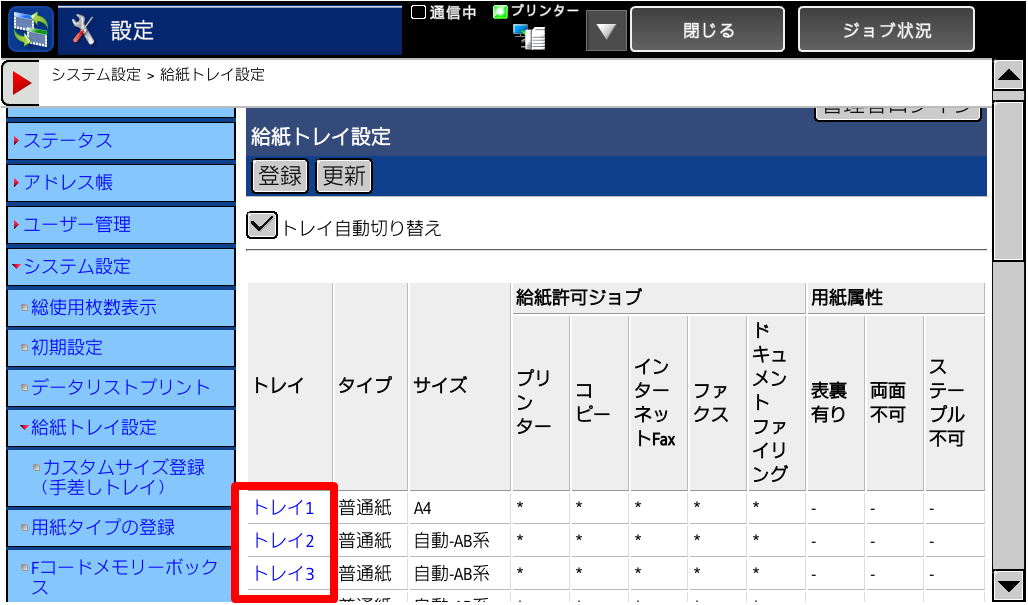
Task: Collapse the 給紙トレイ設定 submenu
Action: (x=120, y=428)
